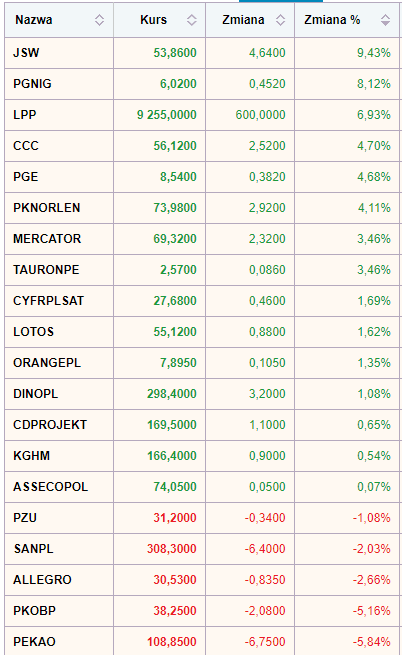The height and width of the screenshot is (655, 402).
Task: Sort by Nazwa column arrows icon
Action: 99,20
